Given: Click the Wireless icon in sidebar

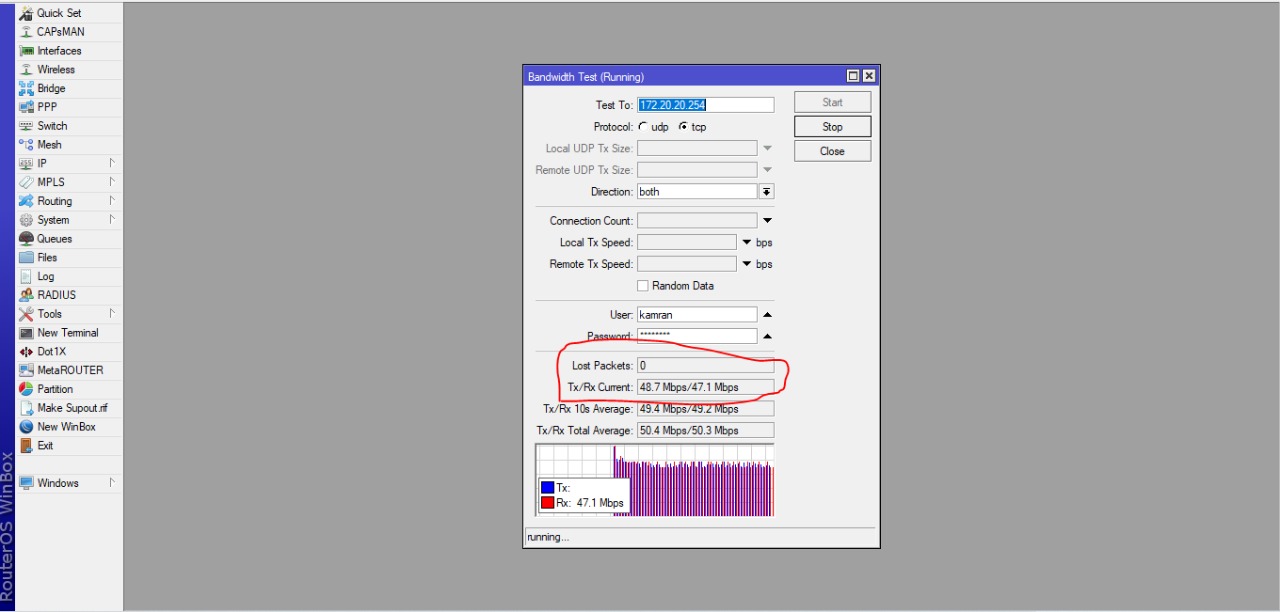Looking at the screenshot, I should [x=27, y=70].
